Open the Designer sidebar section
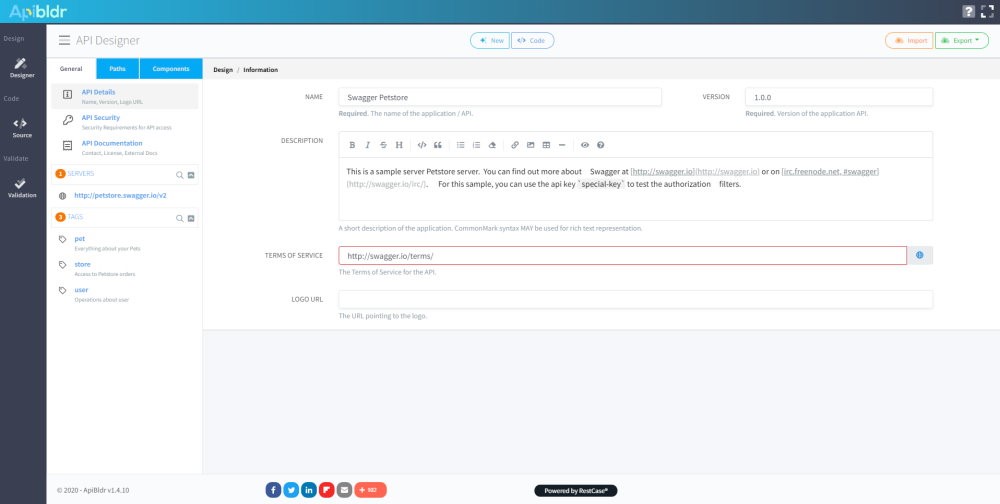 point(22,68)
